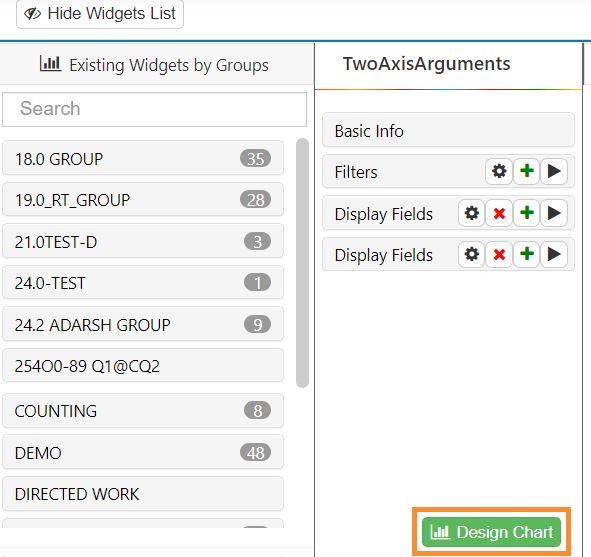Hide the widgets list

(100, 14)
